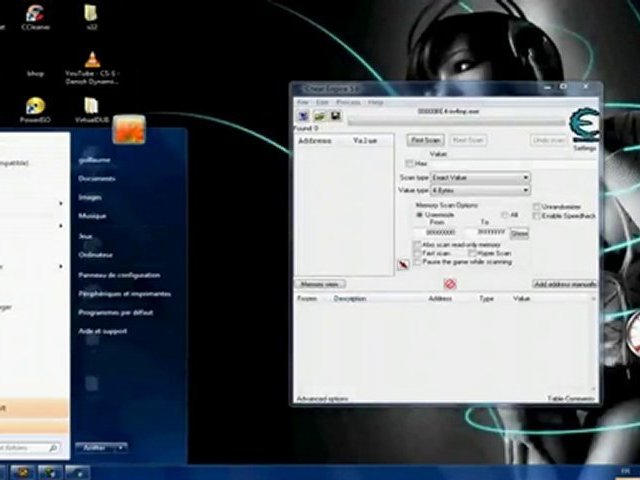Click the red clear list icon
This screenshot has width=640, height=480.
[x=449, y=284]
